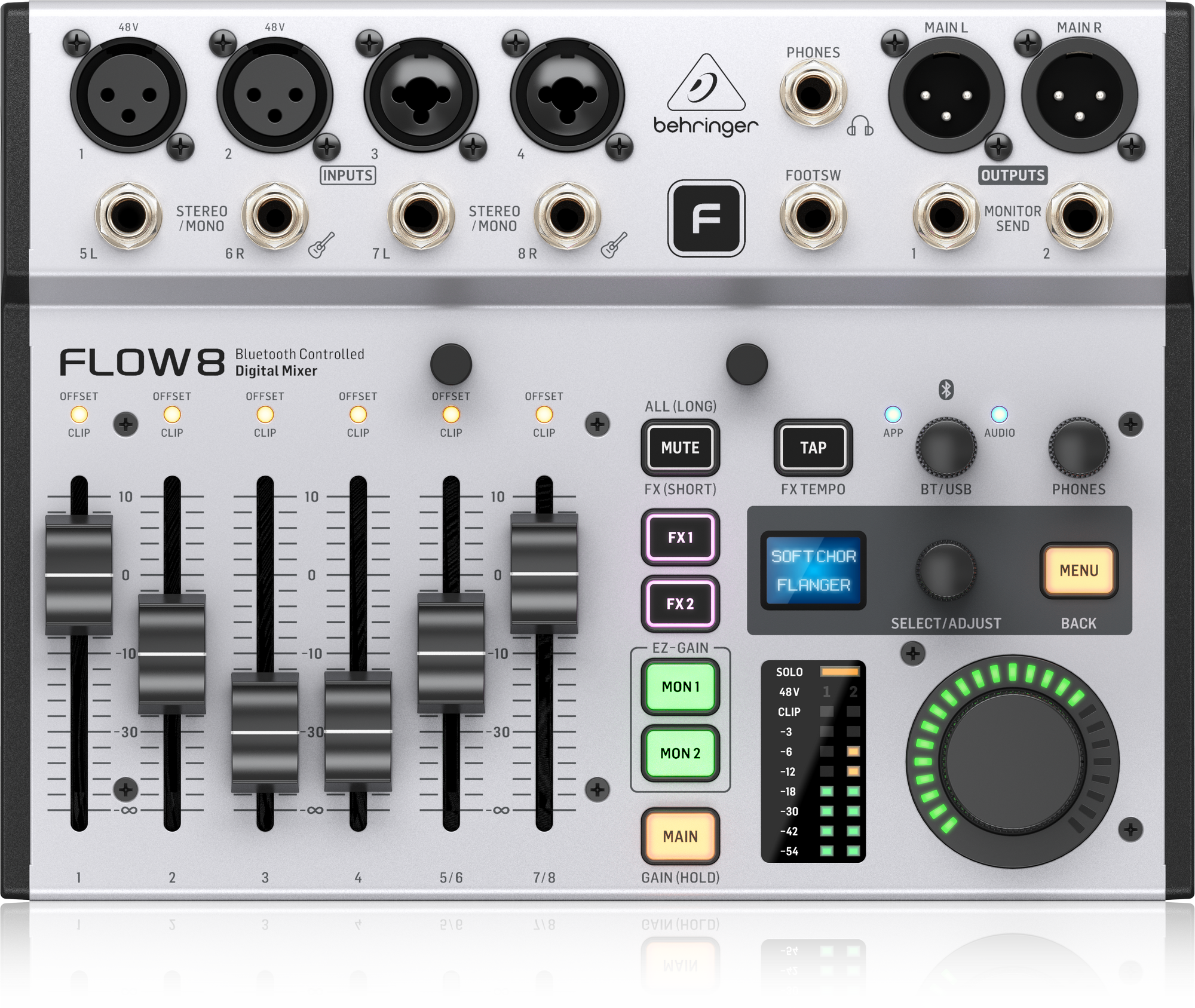Viewport: 1195px width, 1008px height.
Task: Select MON 1 in EZ-GAIN section
Action: pyautogui.click(x=680, y=687)
